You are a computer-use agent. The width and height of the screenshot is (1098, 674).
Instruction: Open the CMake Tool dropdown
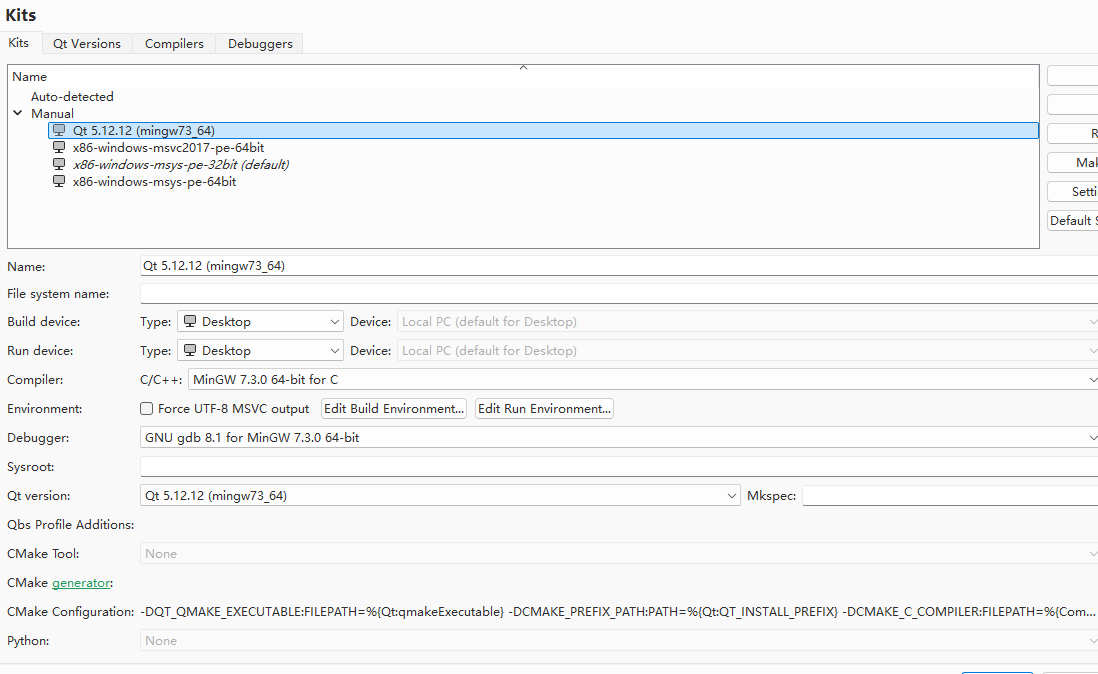coord(619,554)
